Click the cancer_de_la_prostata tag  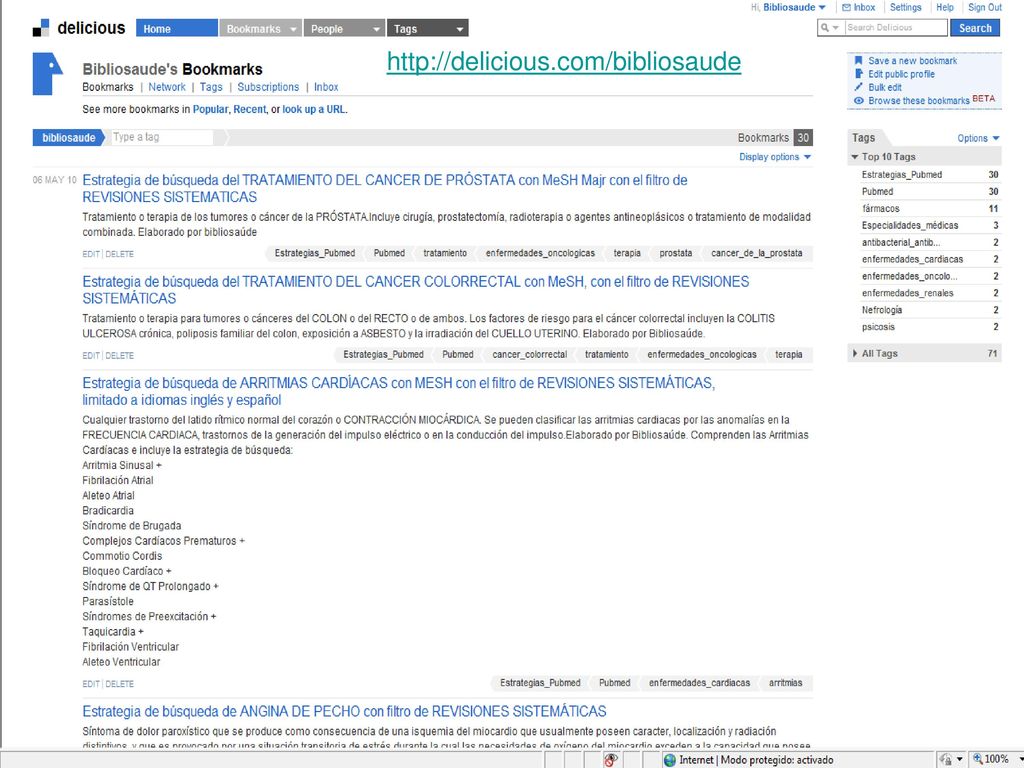(x=756, y=253)
